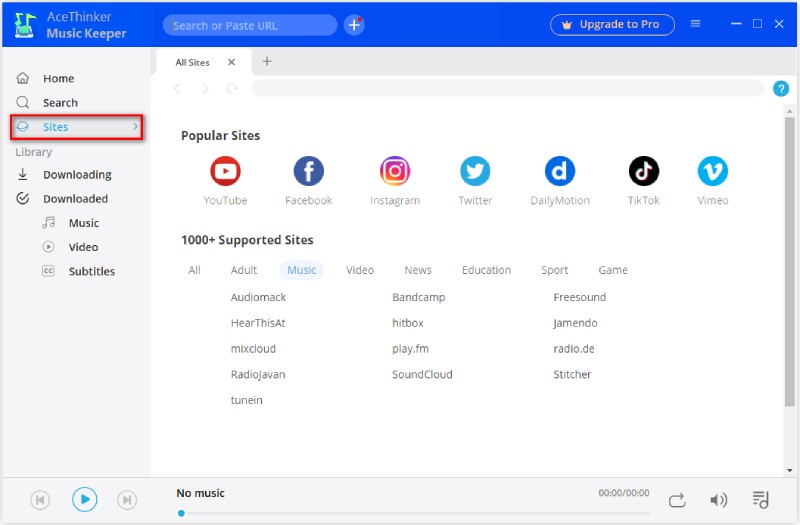The height and width of the screenshot is (525, 800).
Task: Click the blue help question mark icon
Action: tap(781, 89)
